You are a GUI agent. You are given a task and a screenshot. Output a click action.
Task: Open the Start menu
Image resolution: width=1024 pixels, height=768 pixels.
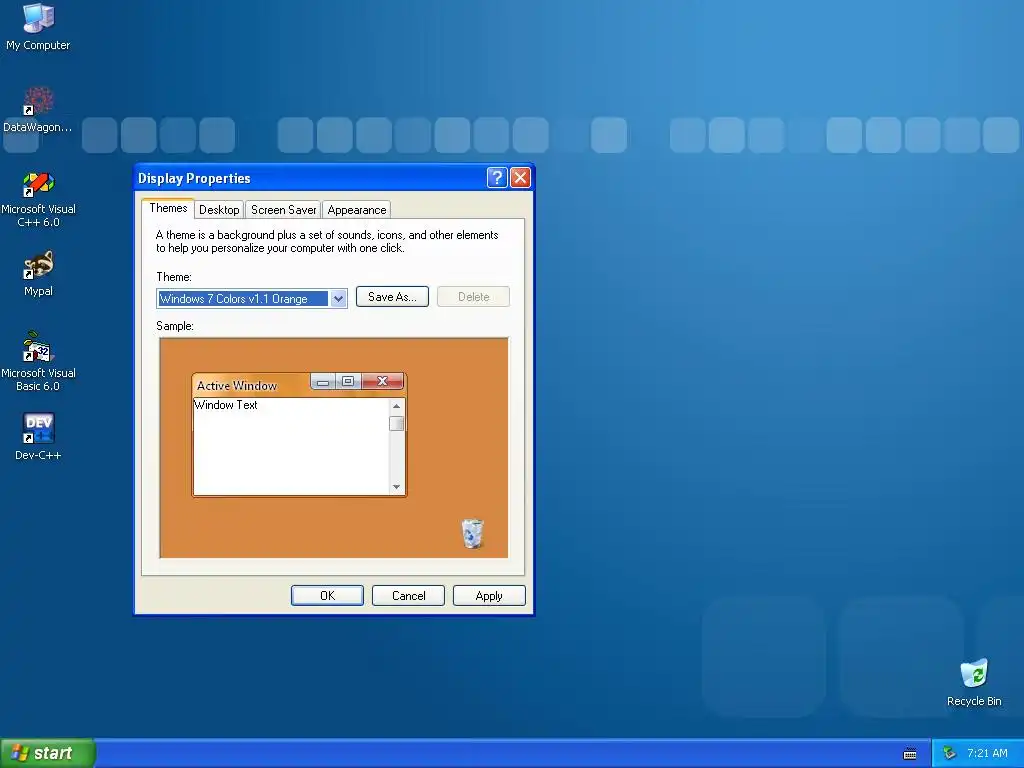tap(48, 753)
